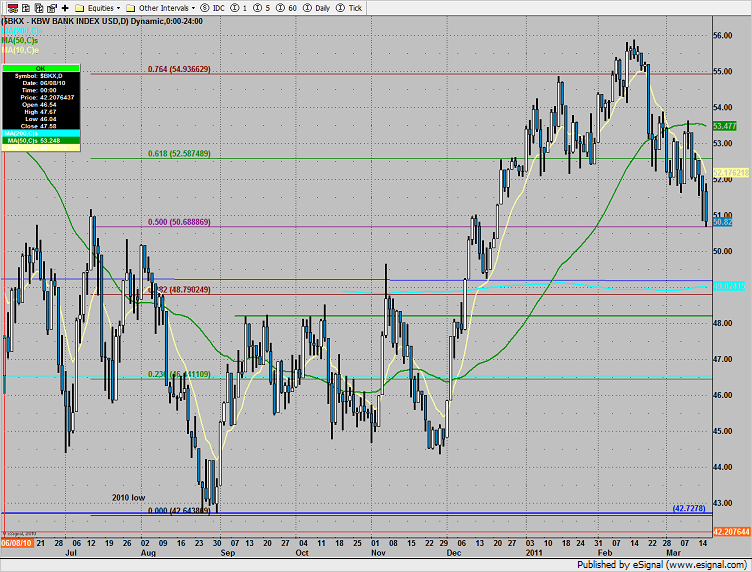752x572 pixels.
Task: Click the Price: 42.2076437 row
Action: [41, 97]
